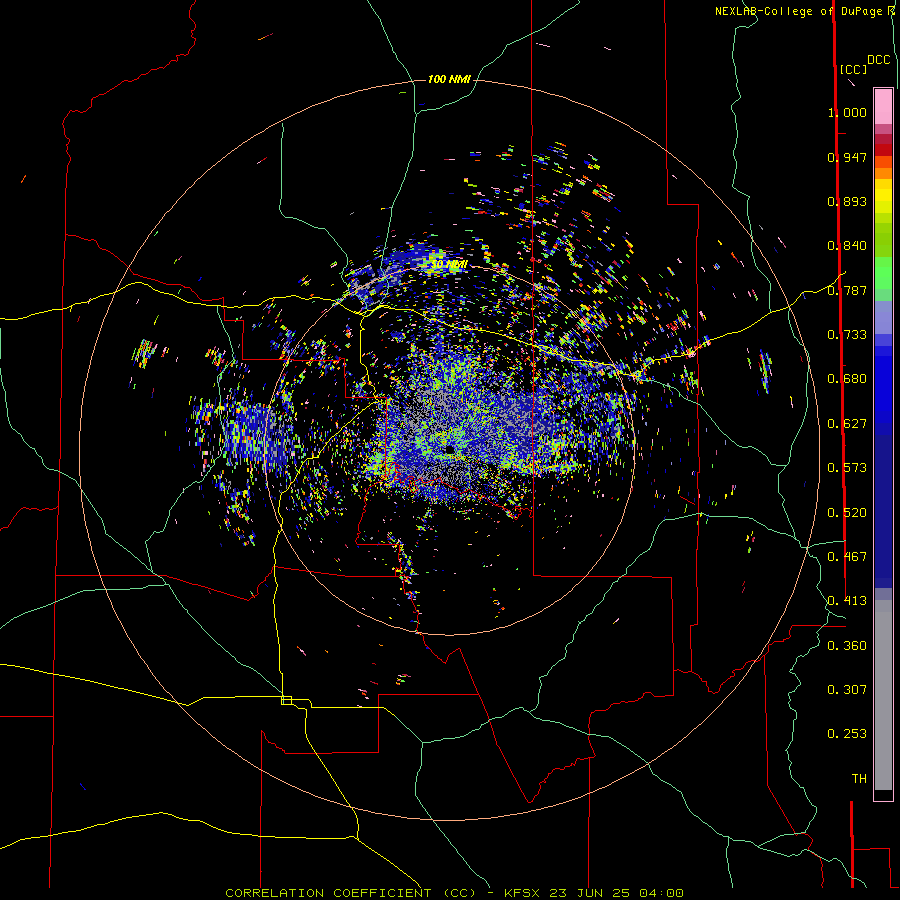Pick the gray swatch in the color bar

[x=883, y=695]
